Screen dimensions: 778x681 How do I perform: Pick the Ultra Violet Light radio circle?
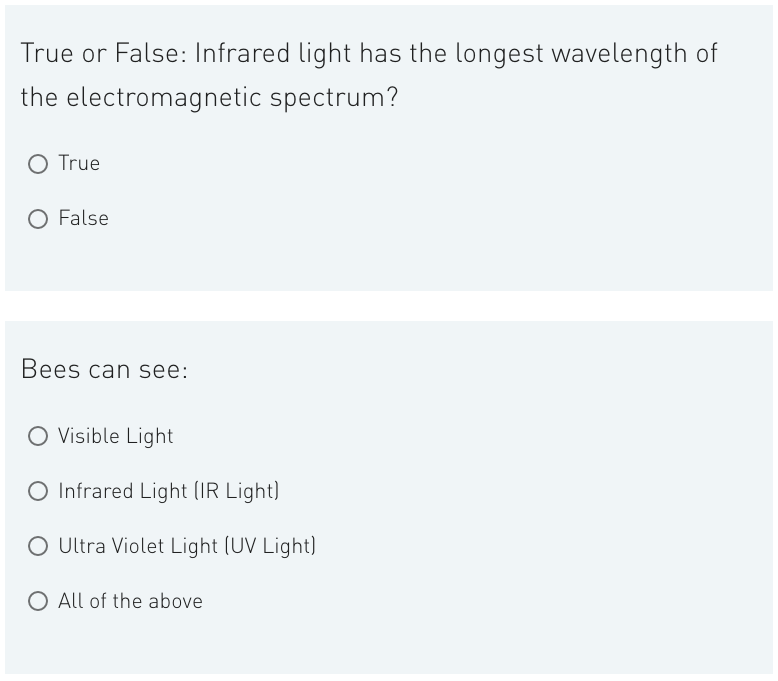[x=38, y=546]
